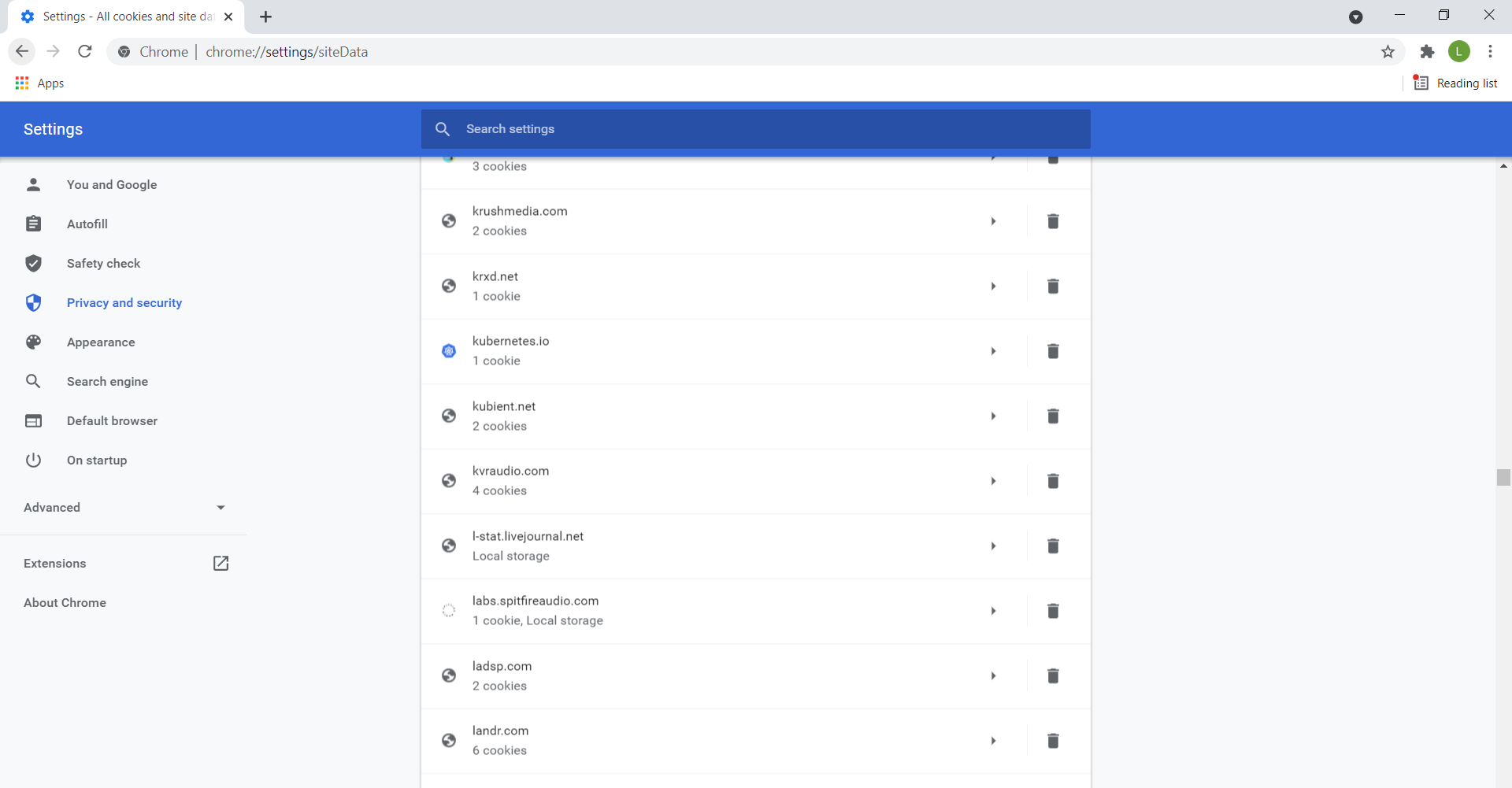Expand details for krxd.net
1512x788 pixels.
coord(994,287)
